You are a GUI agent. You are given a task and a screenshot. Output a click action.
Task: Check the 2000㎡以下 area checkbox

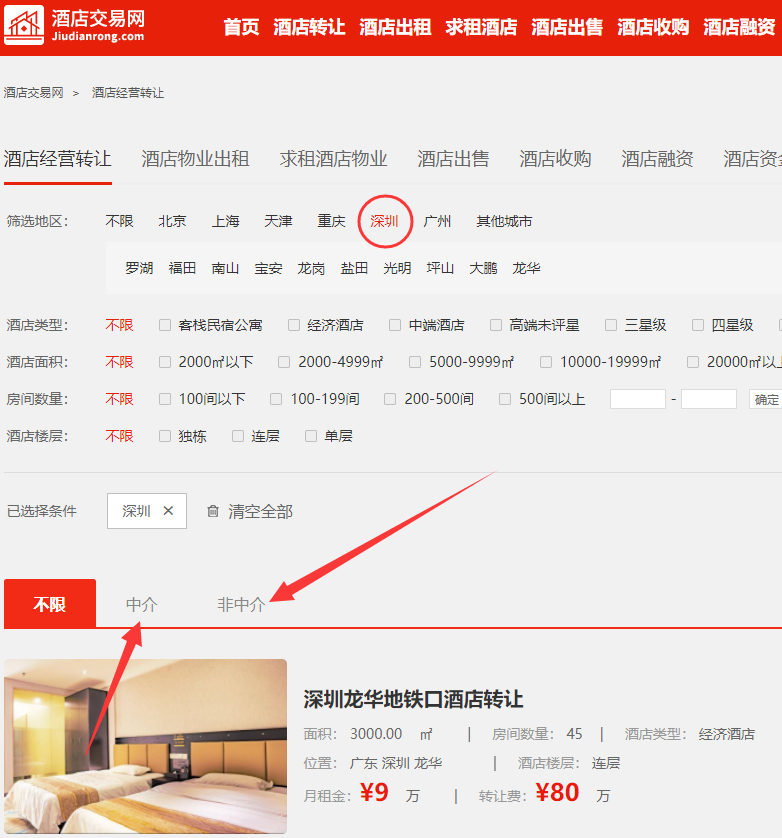165,362
